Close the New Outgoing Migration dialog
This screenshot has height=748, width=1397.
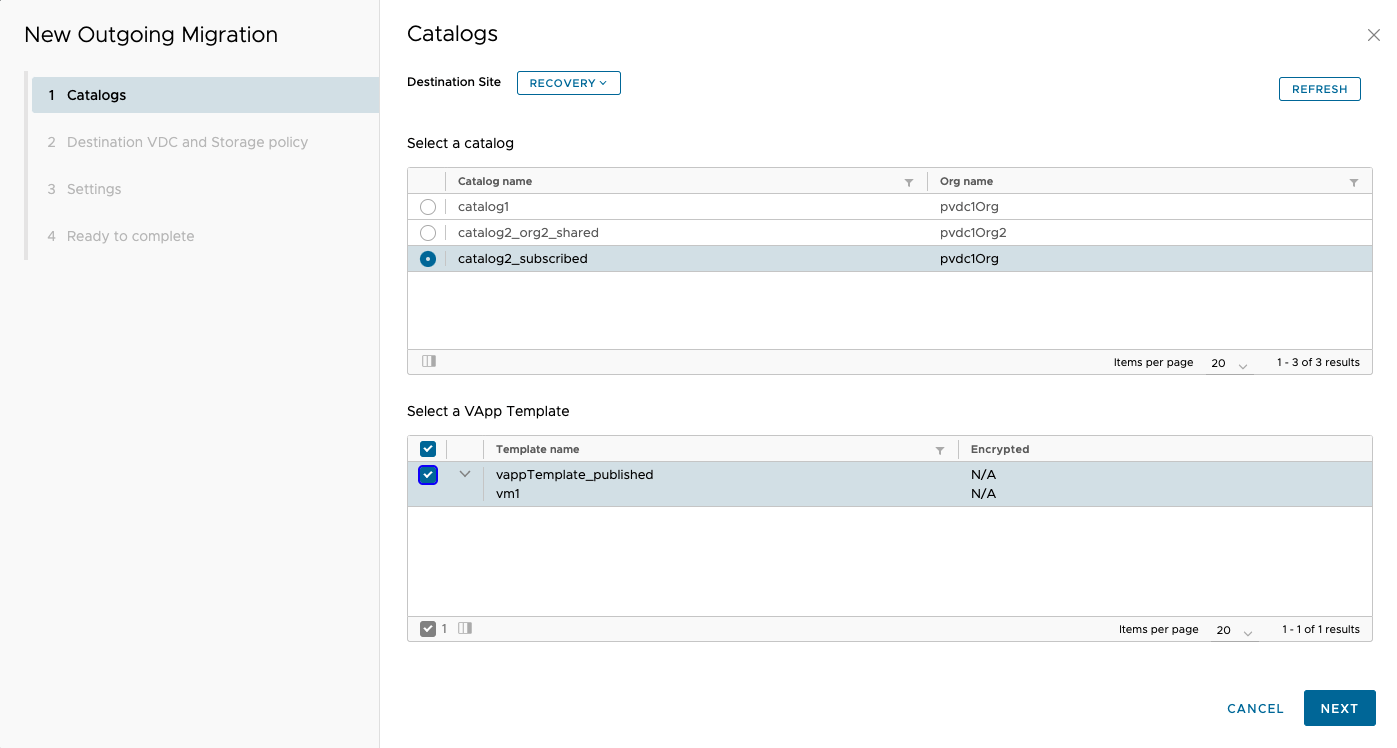pyautogui.click(x=1373, y=35)
